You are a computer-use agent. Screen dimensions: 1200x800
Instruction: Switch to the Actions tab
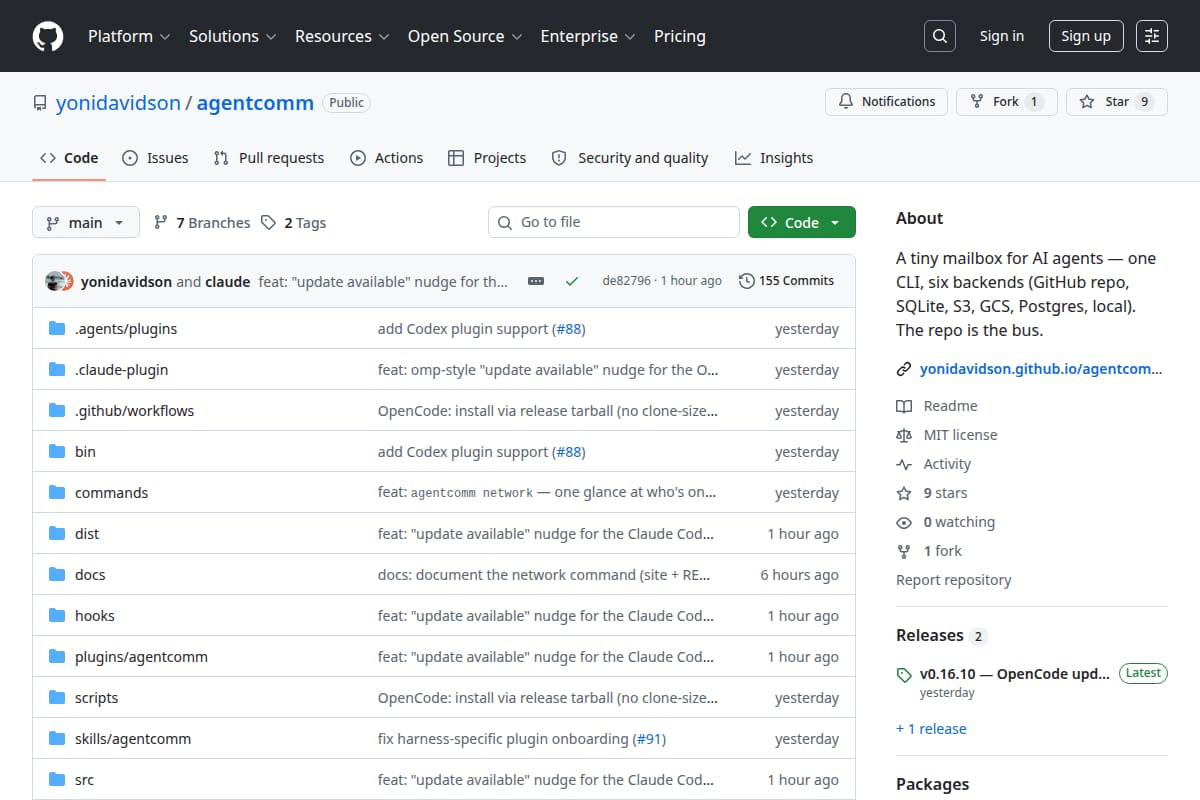[387, 158]
